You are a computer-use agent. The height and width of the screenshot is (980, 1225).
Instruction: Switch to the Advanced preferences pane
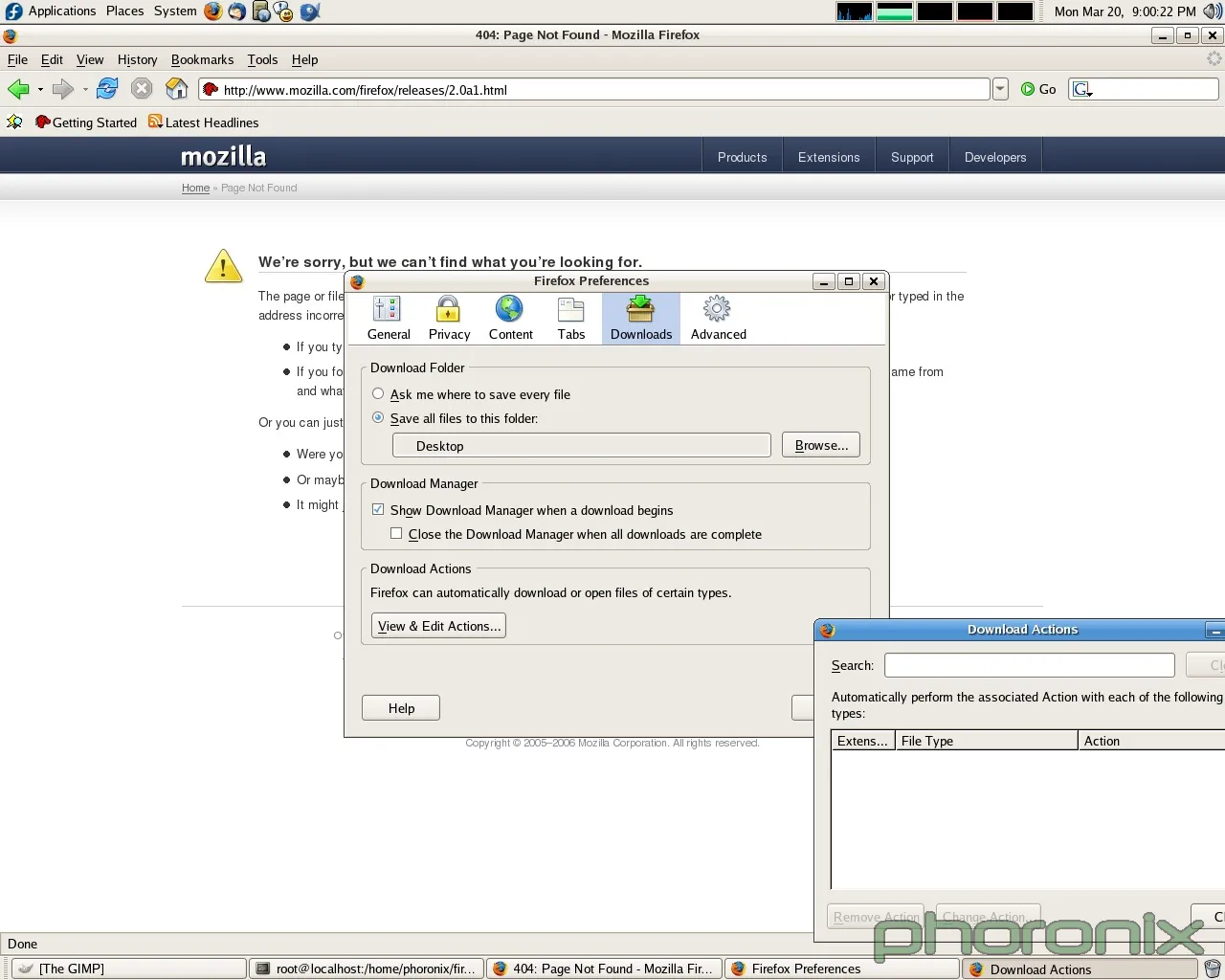click(x=718, y=318)
